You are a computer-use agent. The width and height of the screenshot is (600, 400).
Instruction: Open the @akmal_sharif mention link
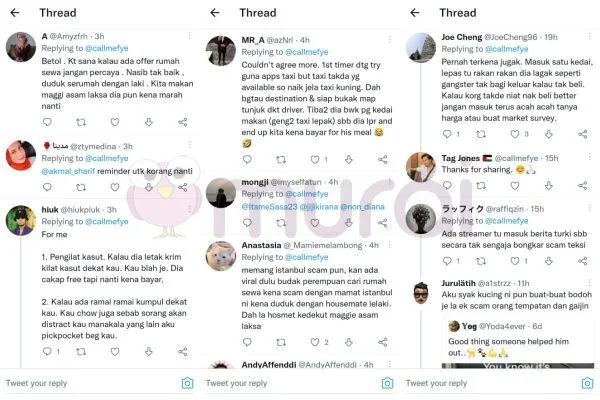click(68, 171)
